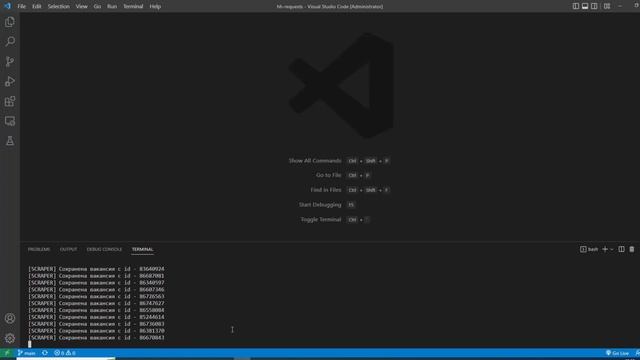Open the Help menu
This screenshot has width=640, height=360.
pyautogui.click(x=155, y=6)
